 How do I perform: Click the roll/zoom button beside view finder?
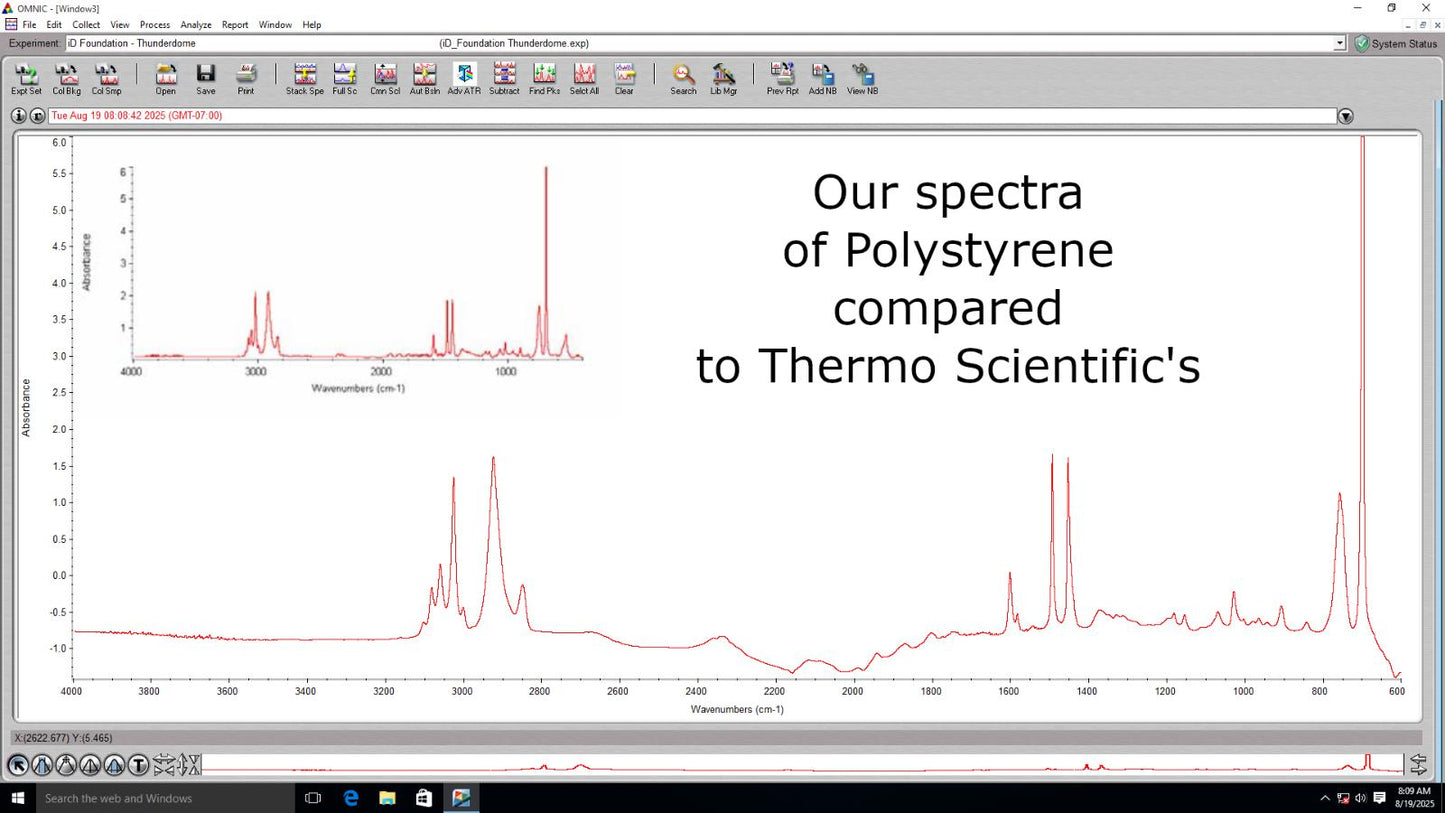tap(1418, 766)
